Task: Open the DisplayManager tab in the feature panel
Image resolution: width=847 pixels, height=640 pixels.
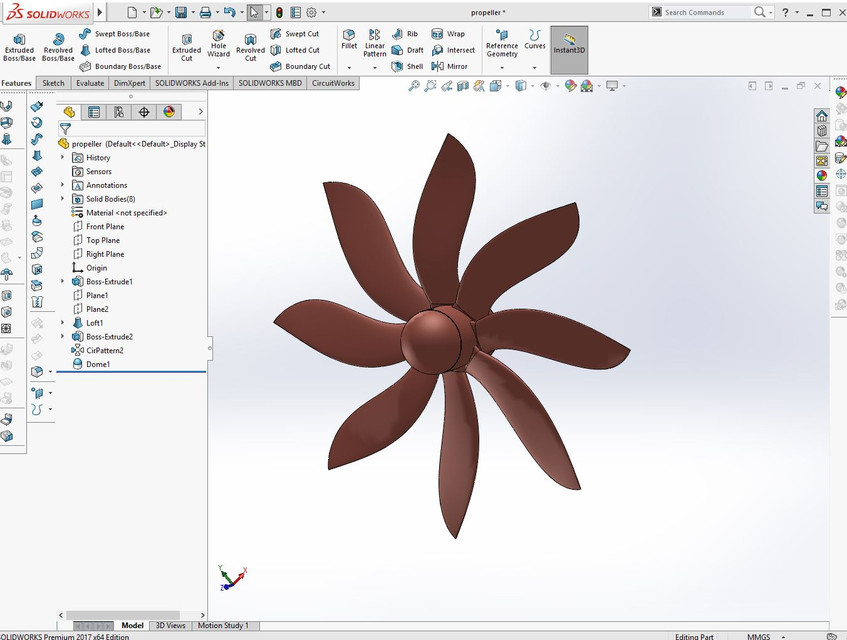Action: click(x=169, y=112)
